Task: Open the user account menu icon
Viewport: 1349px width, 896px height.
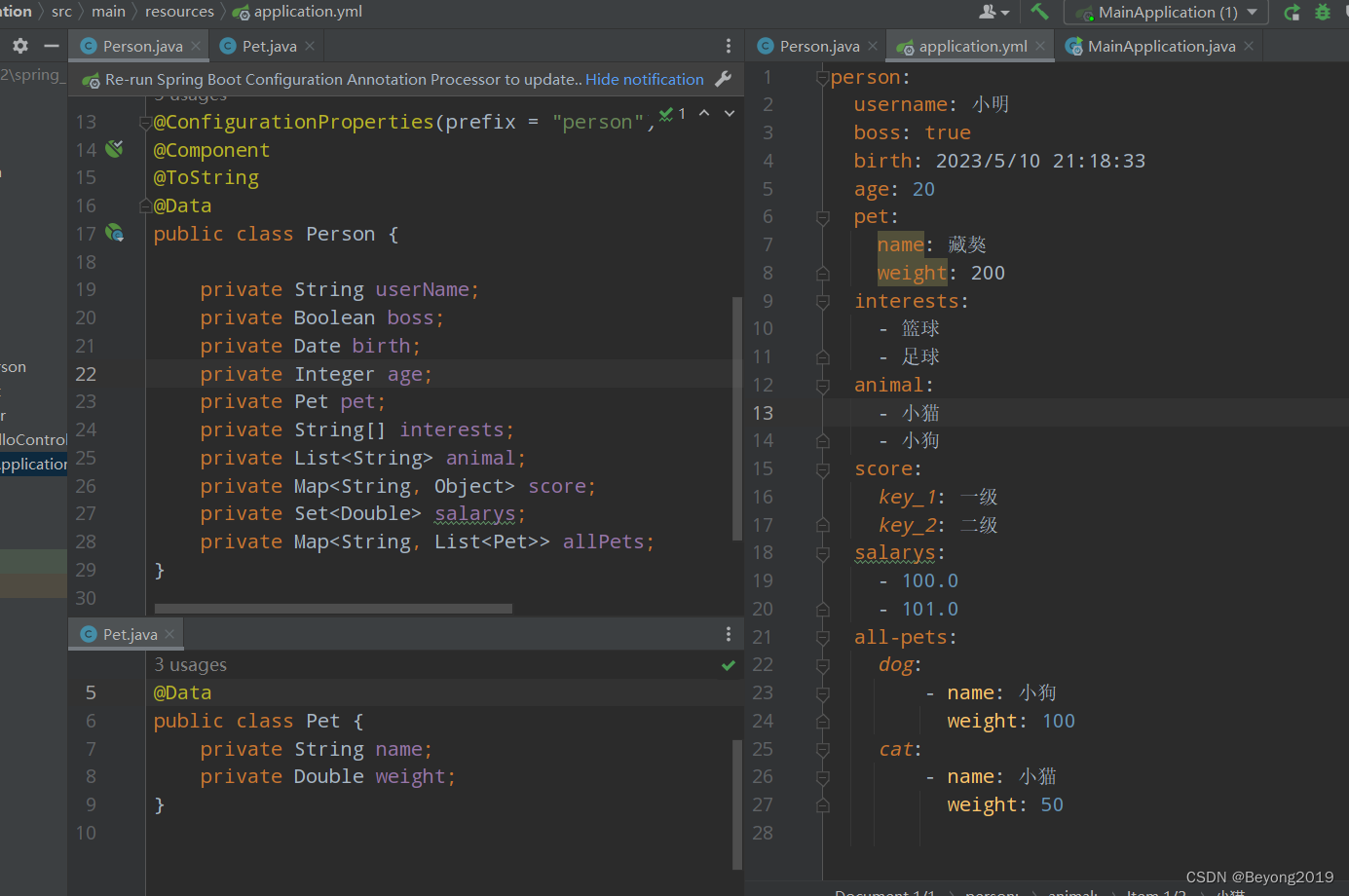Action: [x=993, y=12]
